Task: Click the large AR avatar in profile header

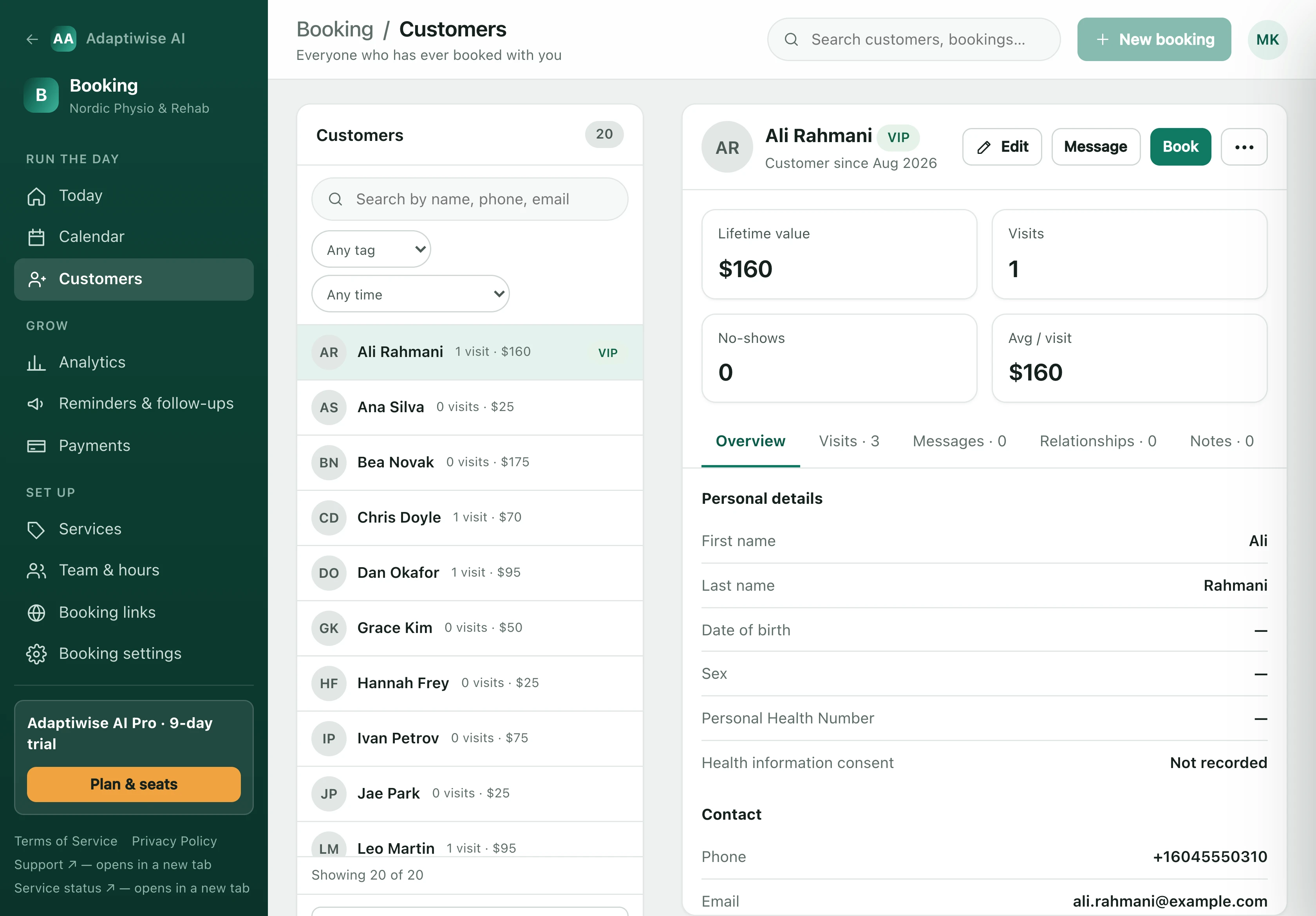Action: pyautogui.click(x=727, y=147)
